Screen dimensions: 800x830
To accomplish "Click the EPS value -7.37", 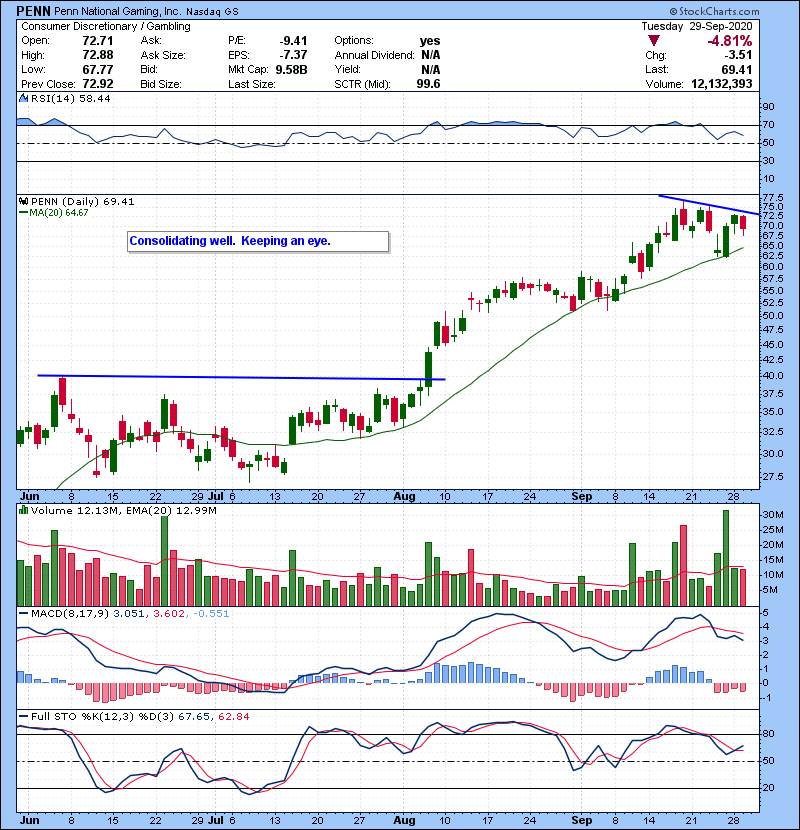I will (x=293, y=55).
